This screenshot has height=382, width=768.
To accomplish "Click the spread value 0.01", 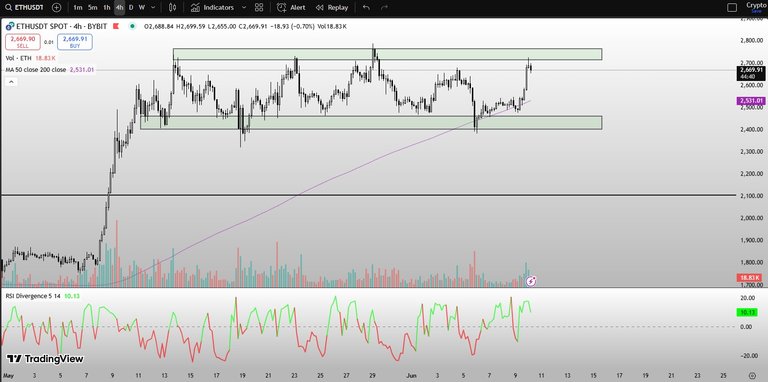I will 49,42.
